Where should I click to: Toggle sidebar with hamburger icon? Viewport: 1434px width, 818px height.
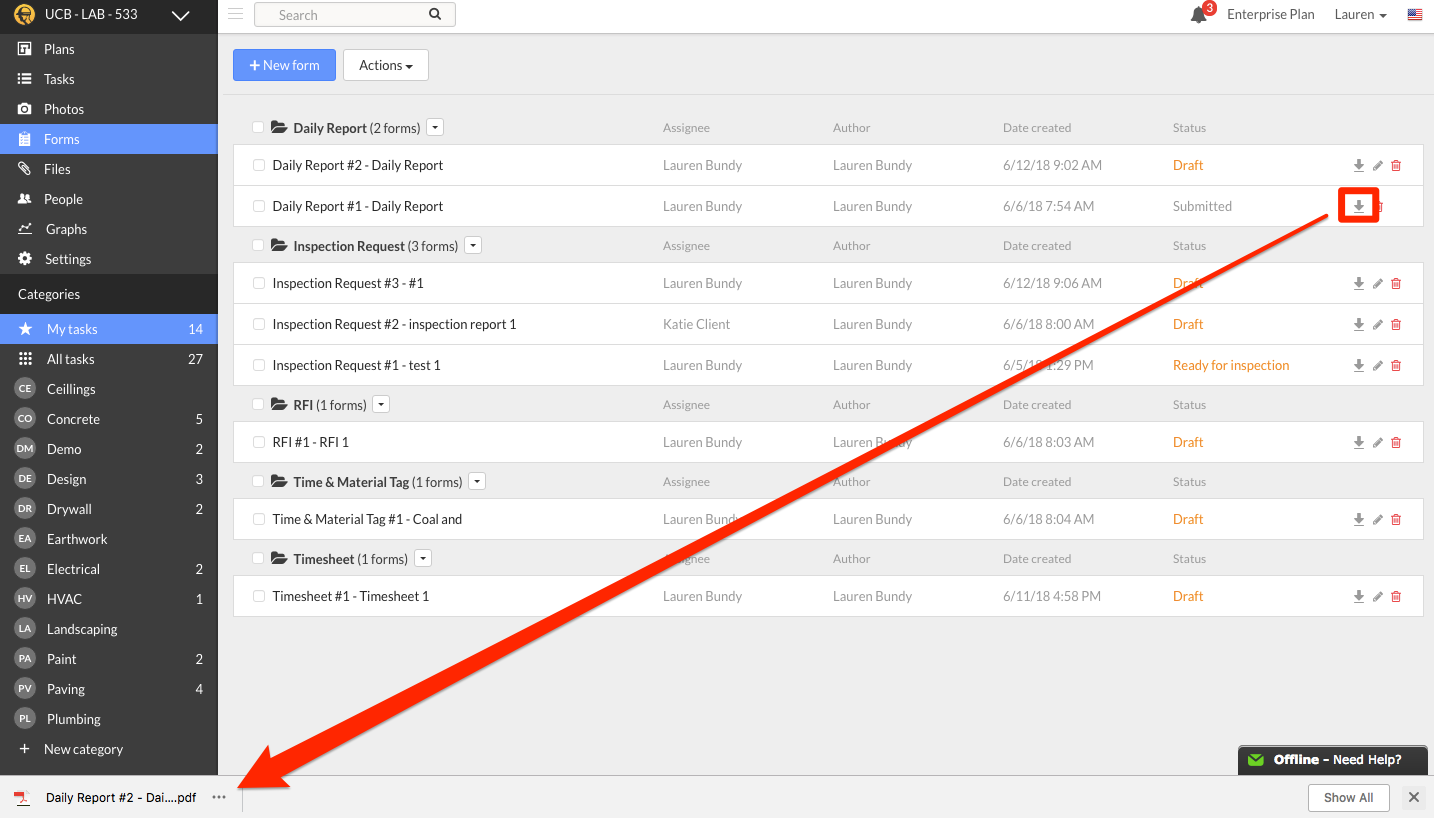click(x=236, y=14)
